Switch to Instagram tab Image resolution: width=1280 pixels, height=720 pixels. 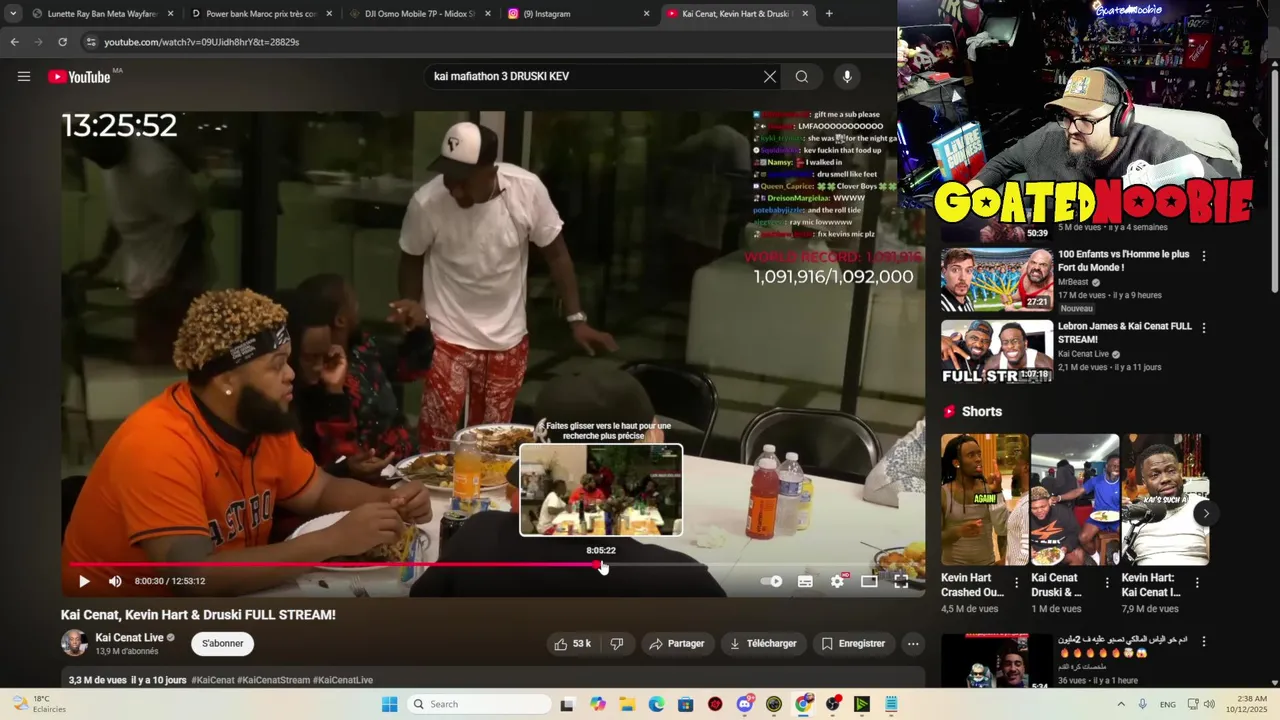578,14
